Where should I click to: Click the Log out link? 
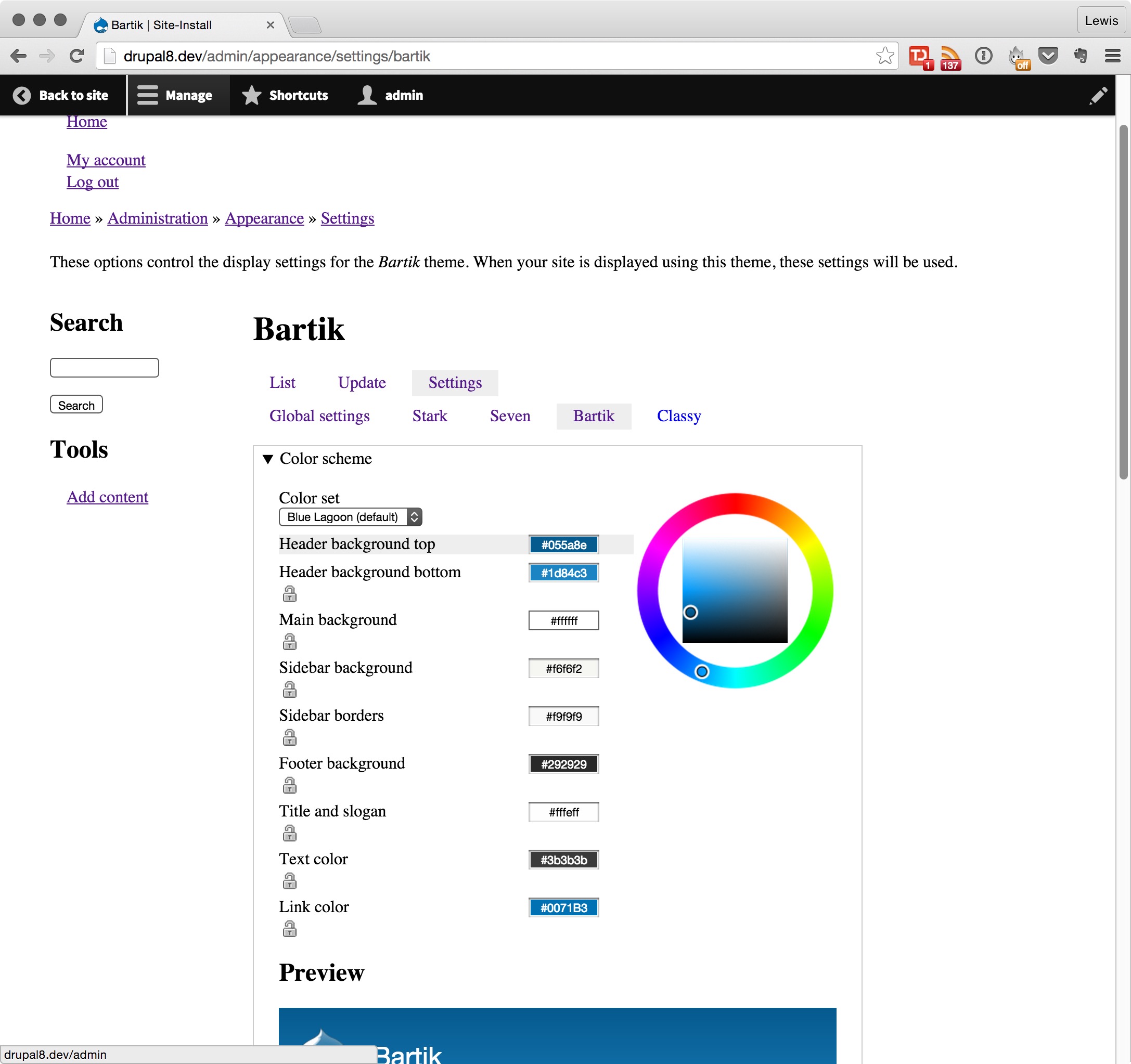coord(92,182)
